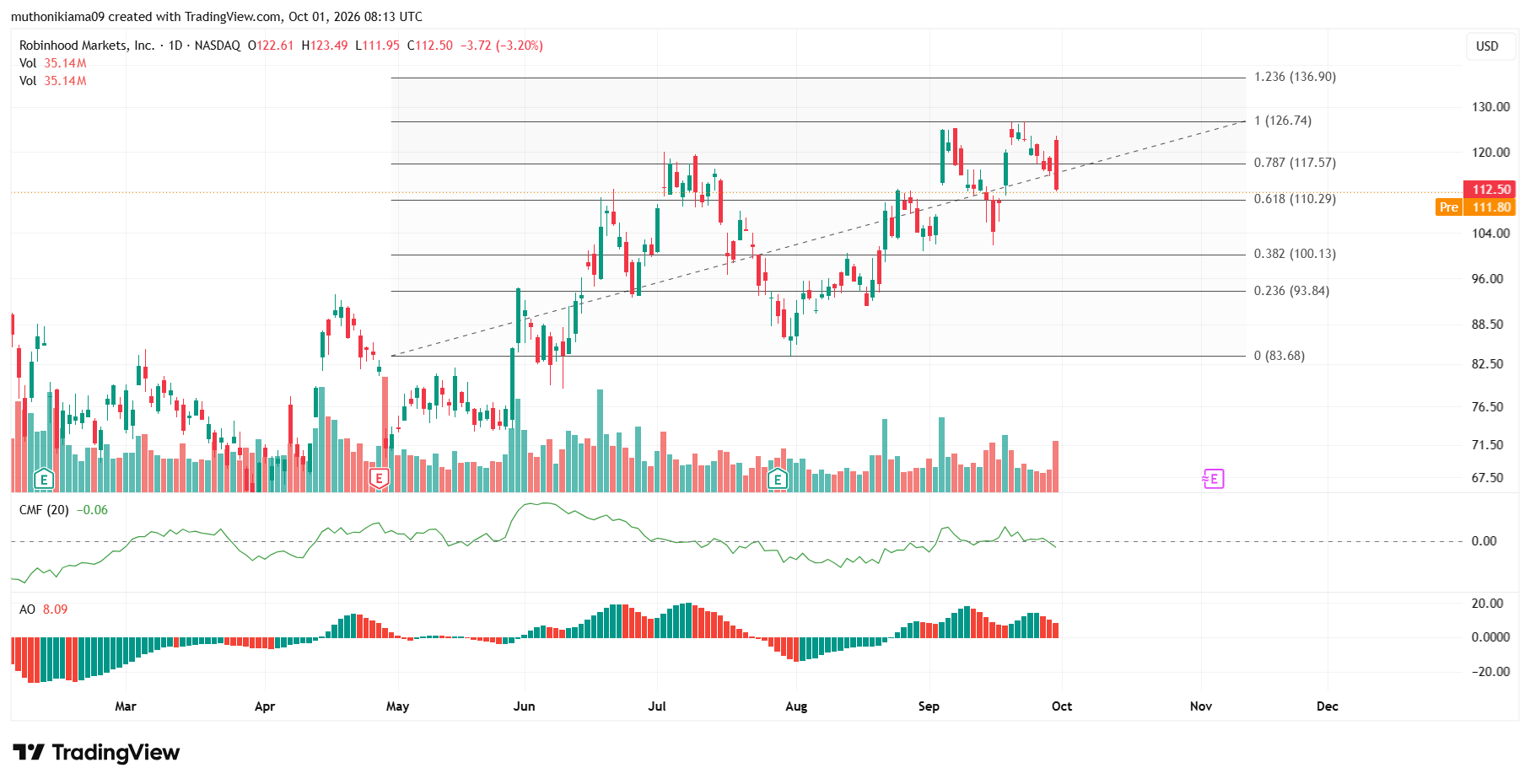Click the 0.618 (110.29) Fibonacci label
The width and height of the screenshot is (1530, 784).
[1295, 199]
